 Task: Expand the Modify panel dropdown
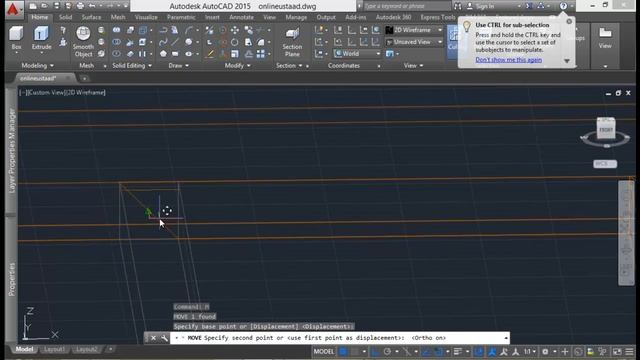[x=238, y=65]
